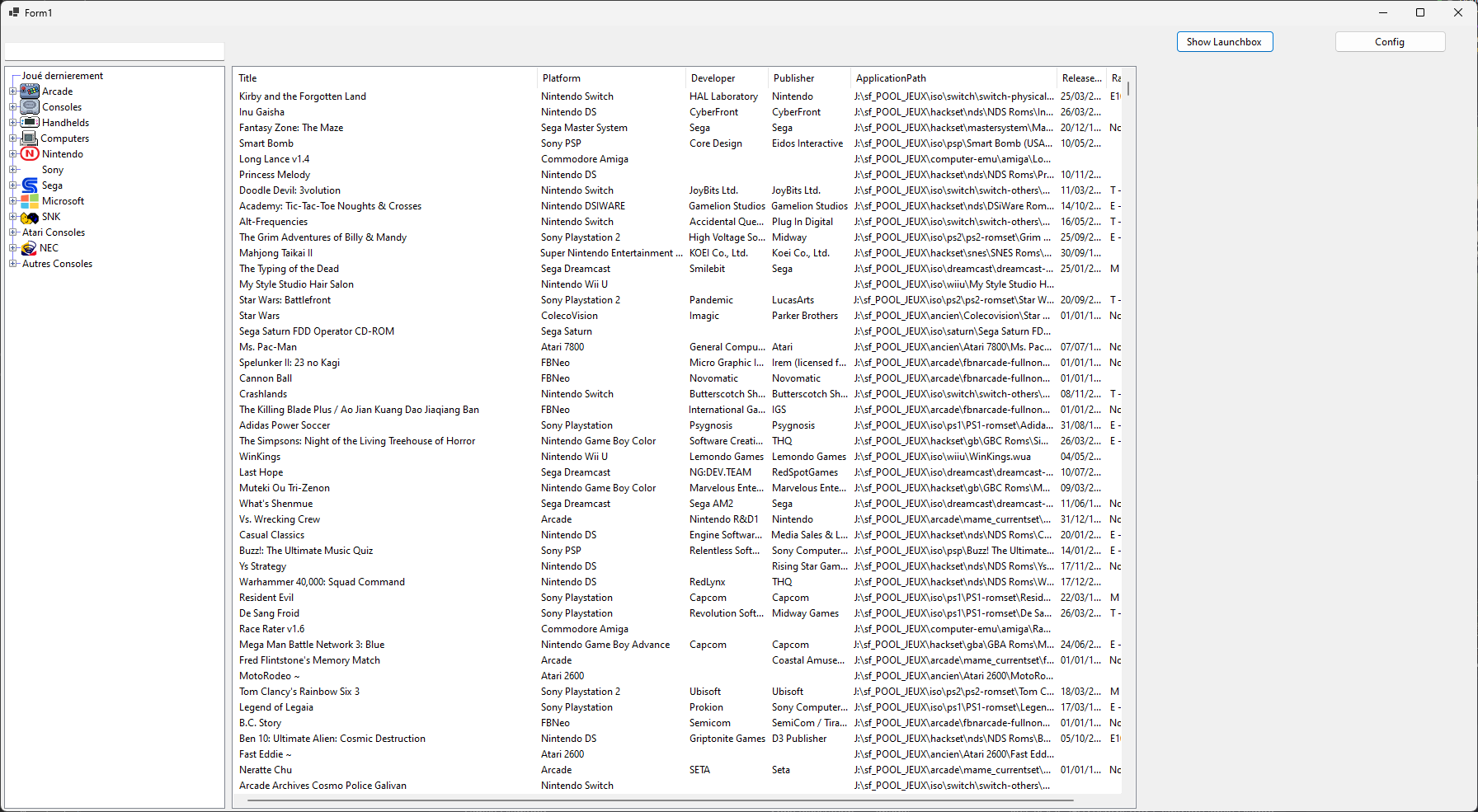Screen dimensions: 1478x812
Task: Click the Computers desktop PC icon
Action: point(30,138)
